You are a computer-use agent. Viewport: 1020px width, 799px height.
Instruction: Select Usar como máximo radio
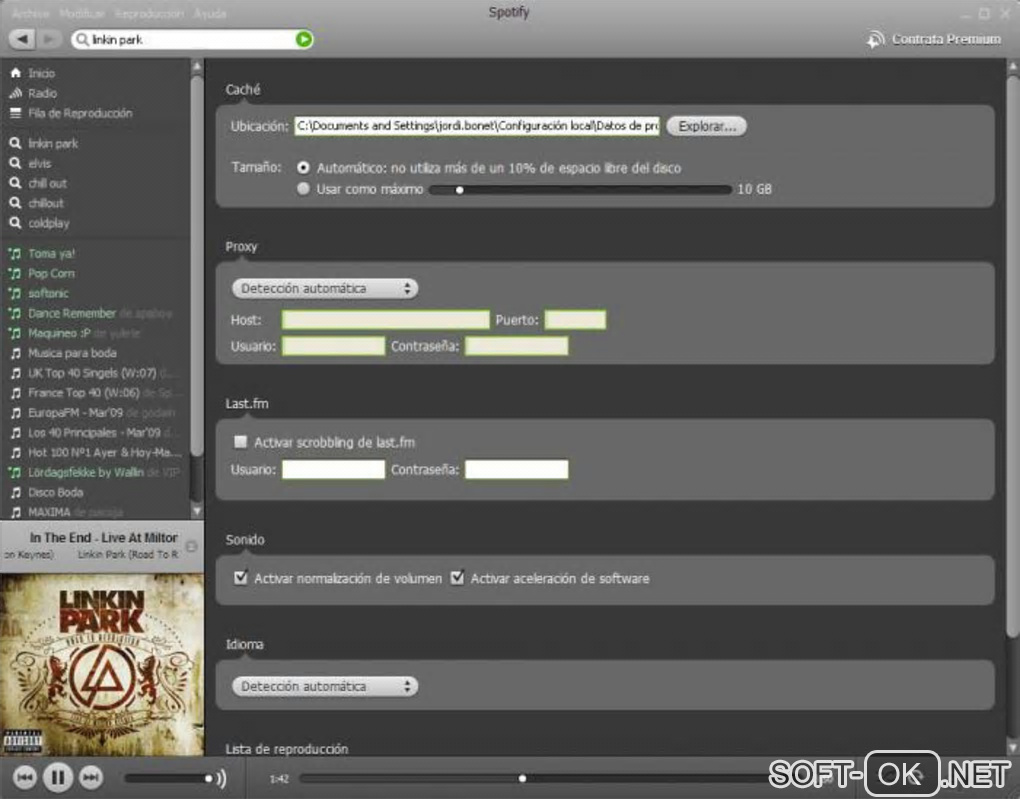coord(303,189)
